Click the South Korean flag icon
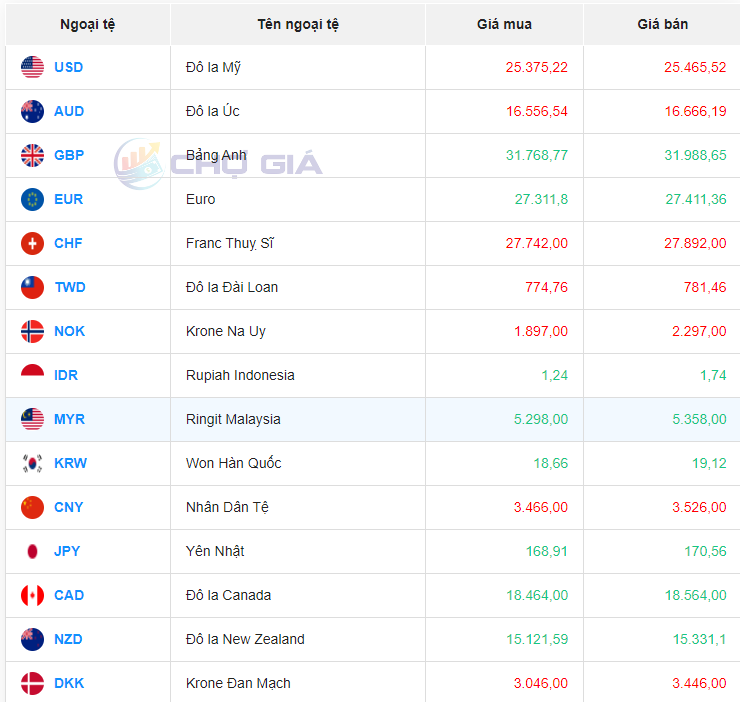The image size is (740, 702). click(x=33, y=463)
